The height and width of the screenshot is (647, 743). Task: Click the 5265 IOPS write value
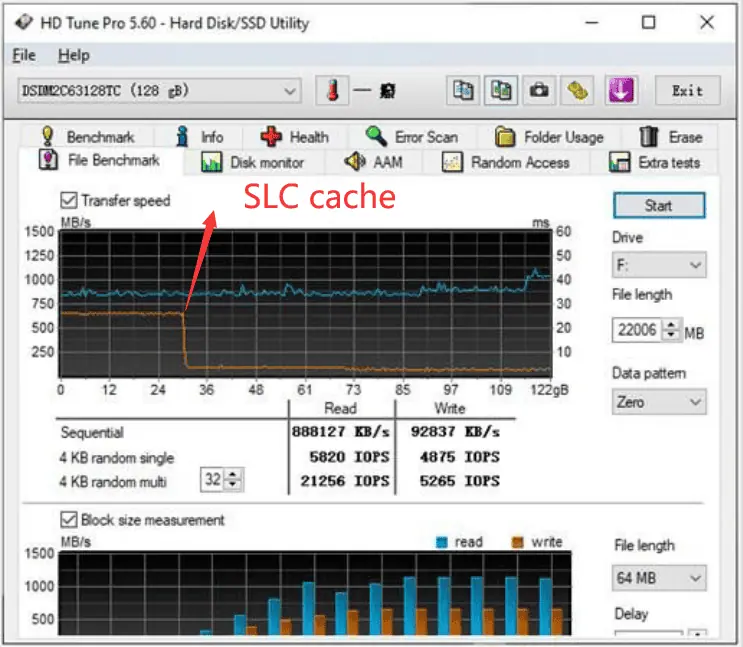[459, 481]
